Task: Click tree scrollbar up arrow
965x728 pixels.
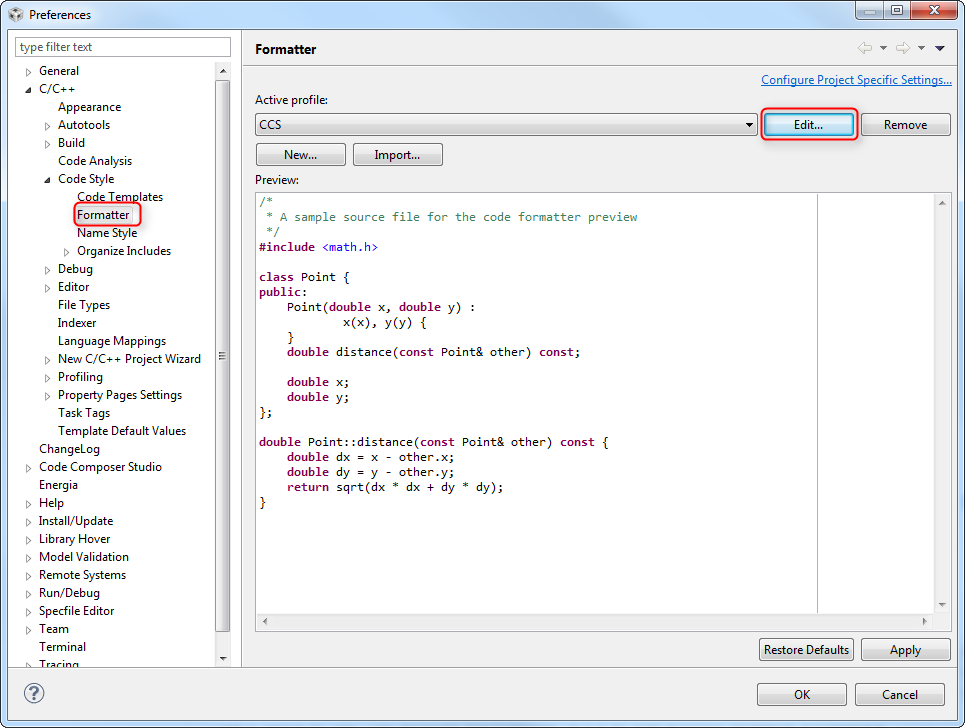Action: tap(223, 71)
